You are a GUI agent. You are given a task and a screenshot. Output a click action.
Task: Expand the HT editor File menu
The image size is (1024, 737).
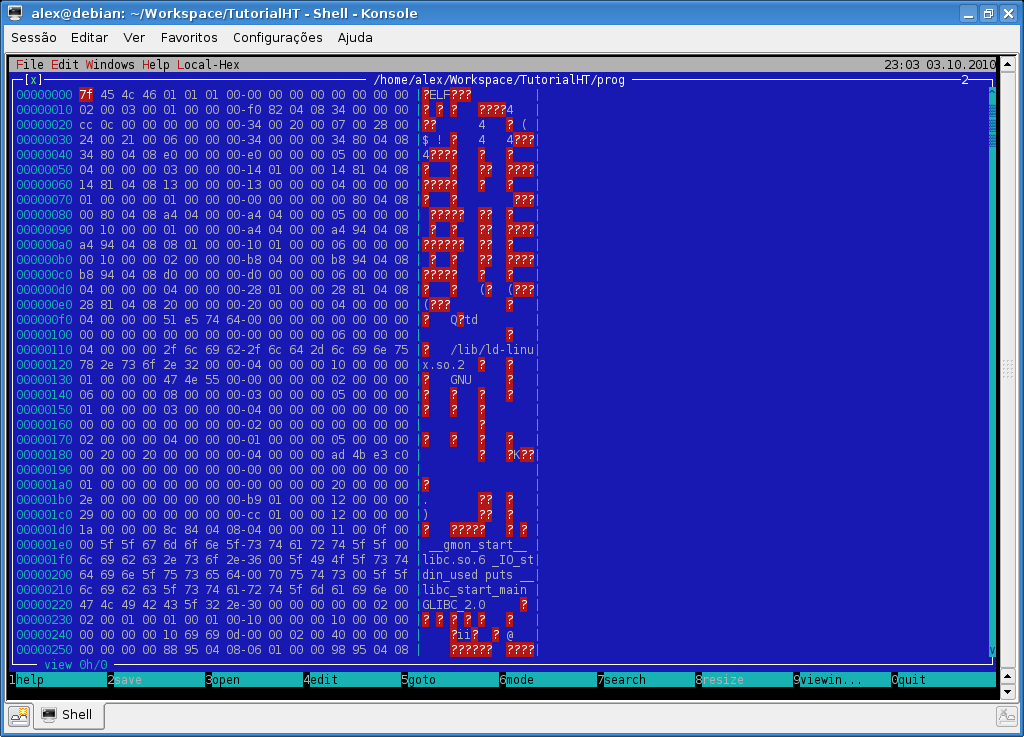click(x=29, y=65)
